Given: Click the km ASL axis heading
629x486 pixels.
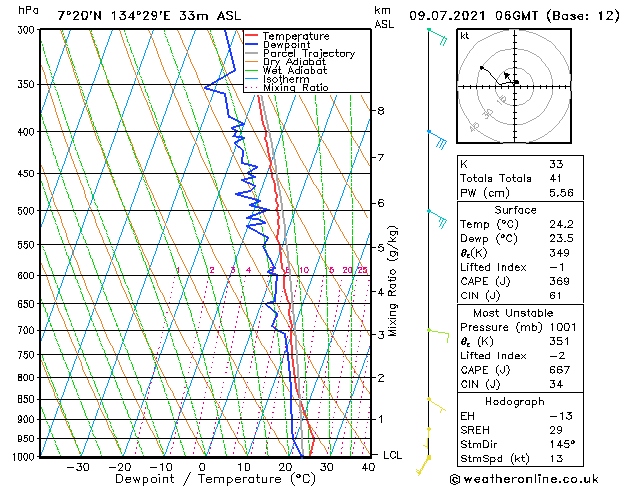Looking at the screenshot, I should [384, 17].
